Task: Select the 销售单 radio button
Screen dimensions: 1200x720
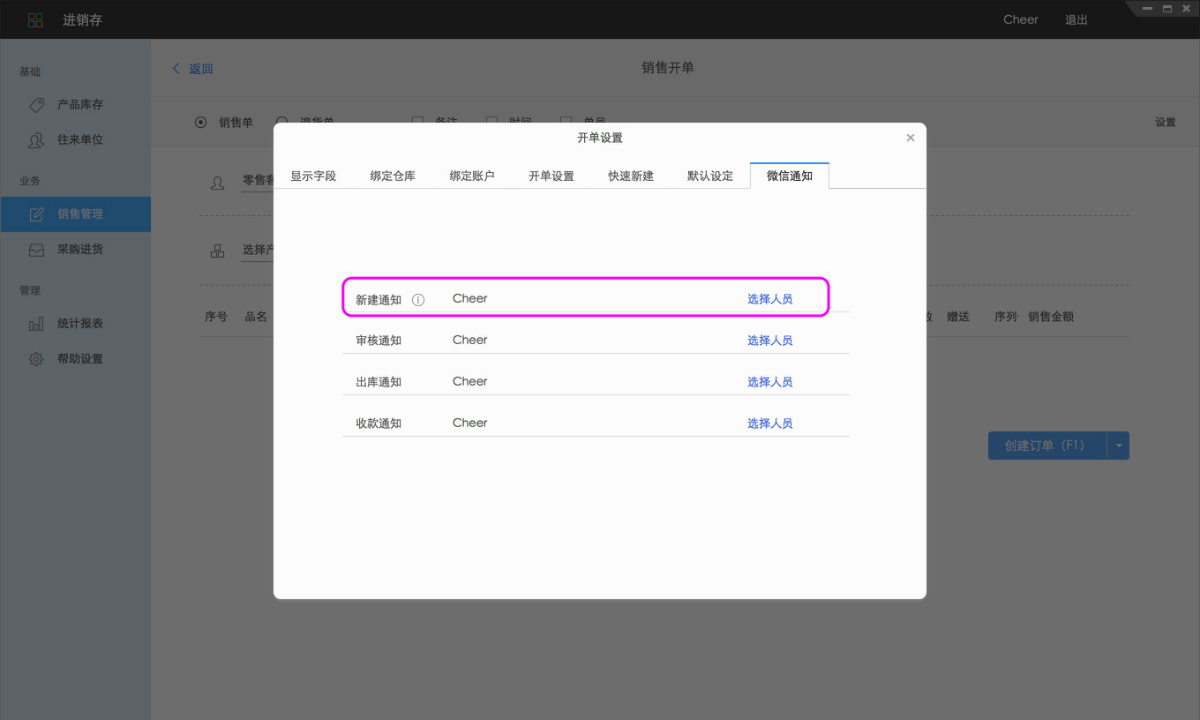Action: pos(200,122)
